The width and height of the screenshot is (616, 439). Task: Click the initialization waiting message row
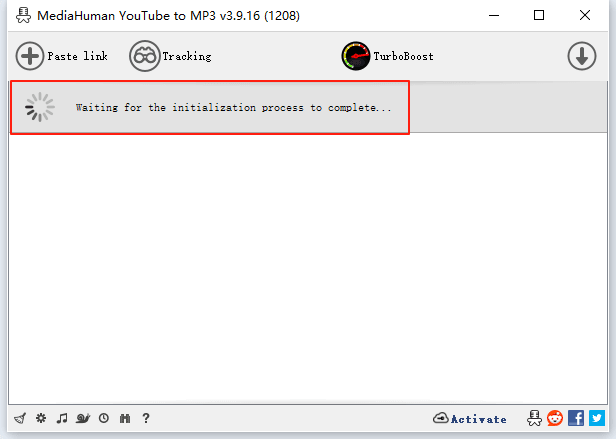coord(233,107)
